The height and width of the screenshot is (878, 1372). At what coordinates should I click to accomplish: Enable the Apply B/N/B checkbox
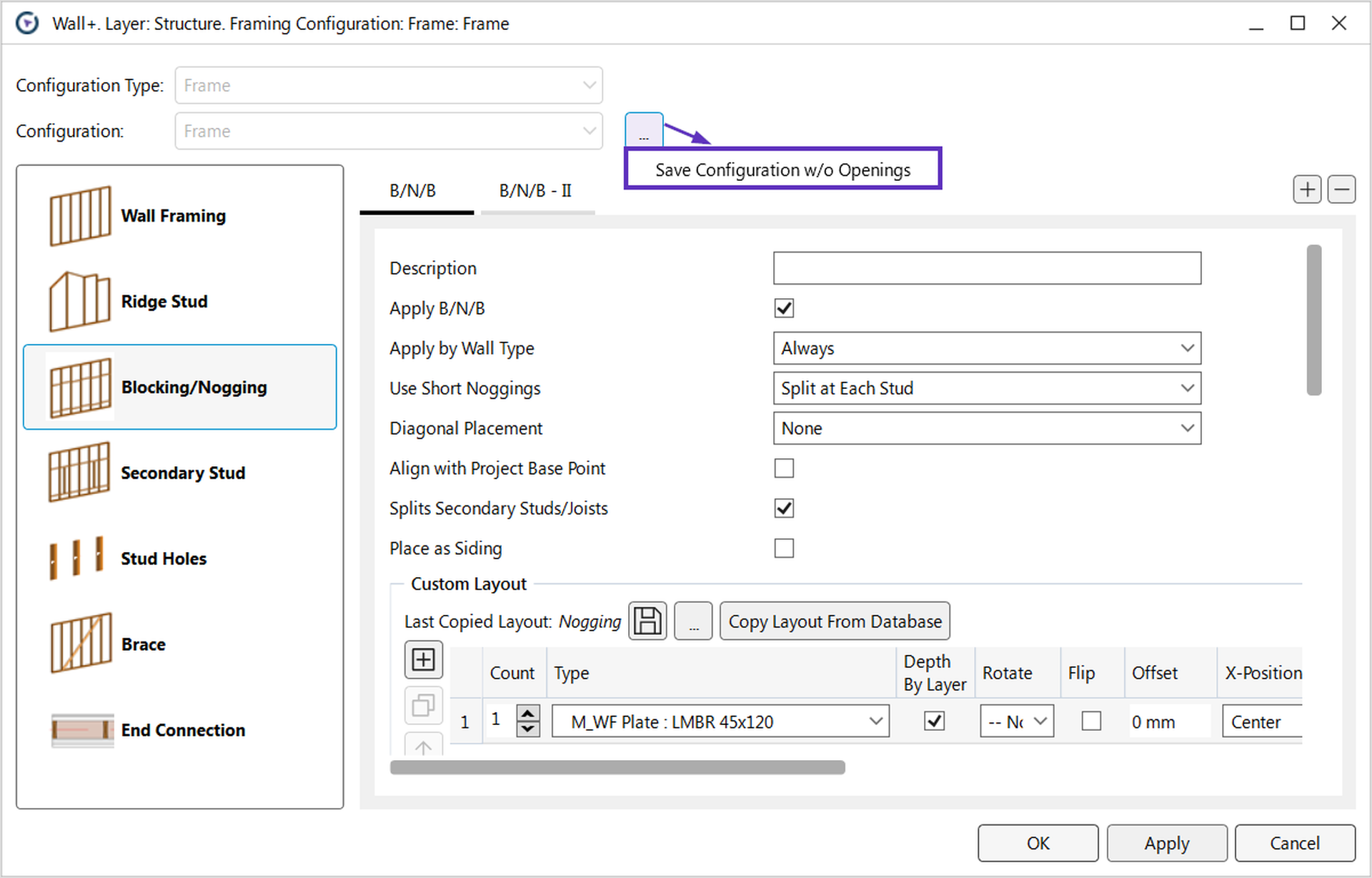[783, 308]
